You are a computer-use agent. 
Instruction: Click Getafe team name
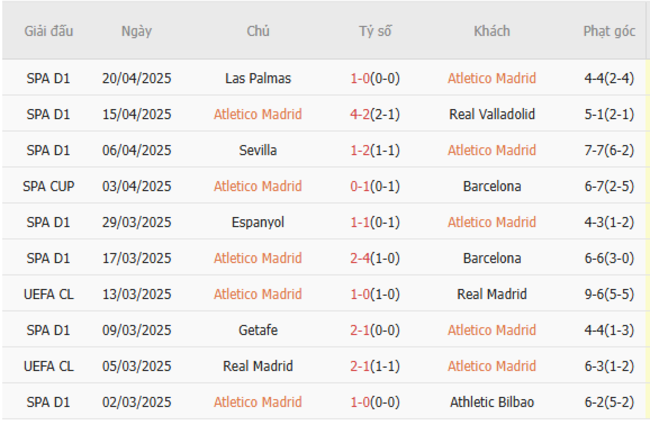(258, 330)
